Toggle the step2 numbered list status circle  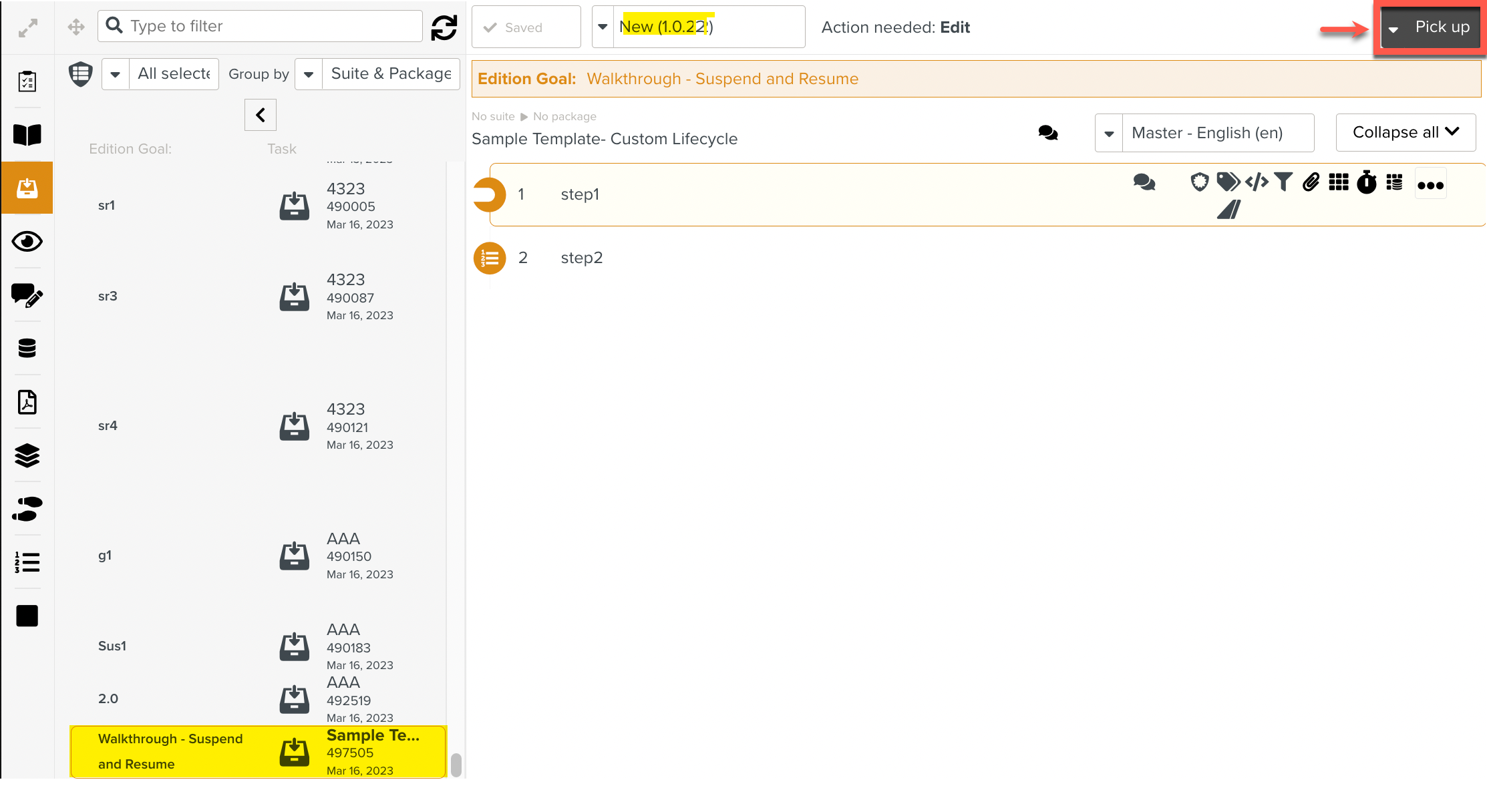click(489, 258)
